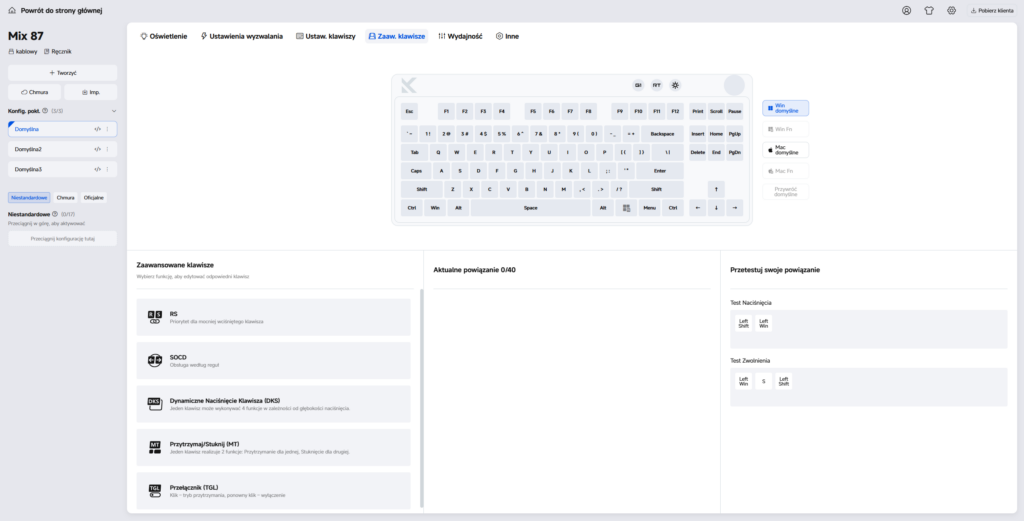Open code icon on Domyślna2 profile
This screenshot has width=1024, height=521.
pyautogui.click(x=97, y=149)
